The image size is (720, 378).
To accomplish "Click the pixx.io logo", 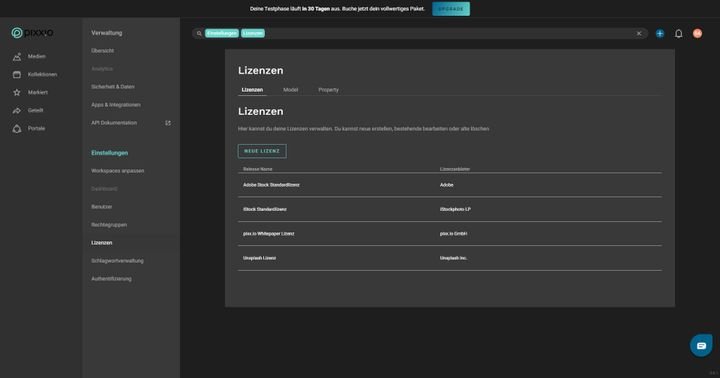I will tap(32, 33).
